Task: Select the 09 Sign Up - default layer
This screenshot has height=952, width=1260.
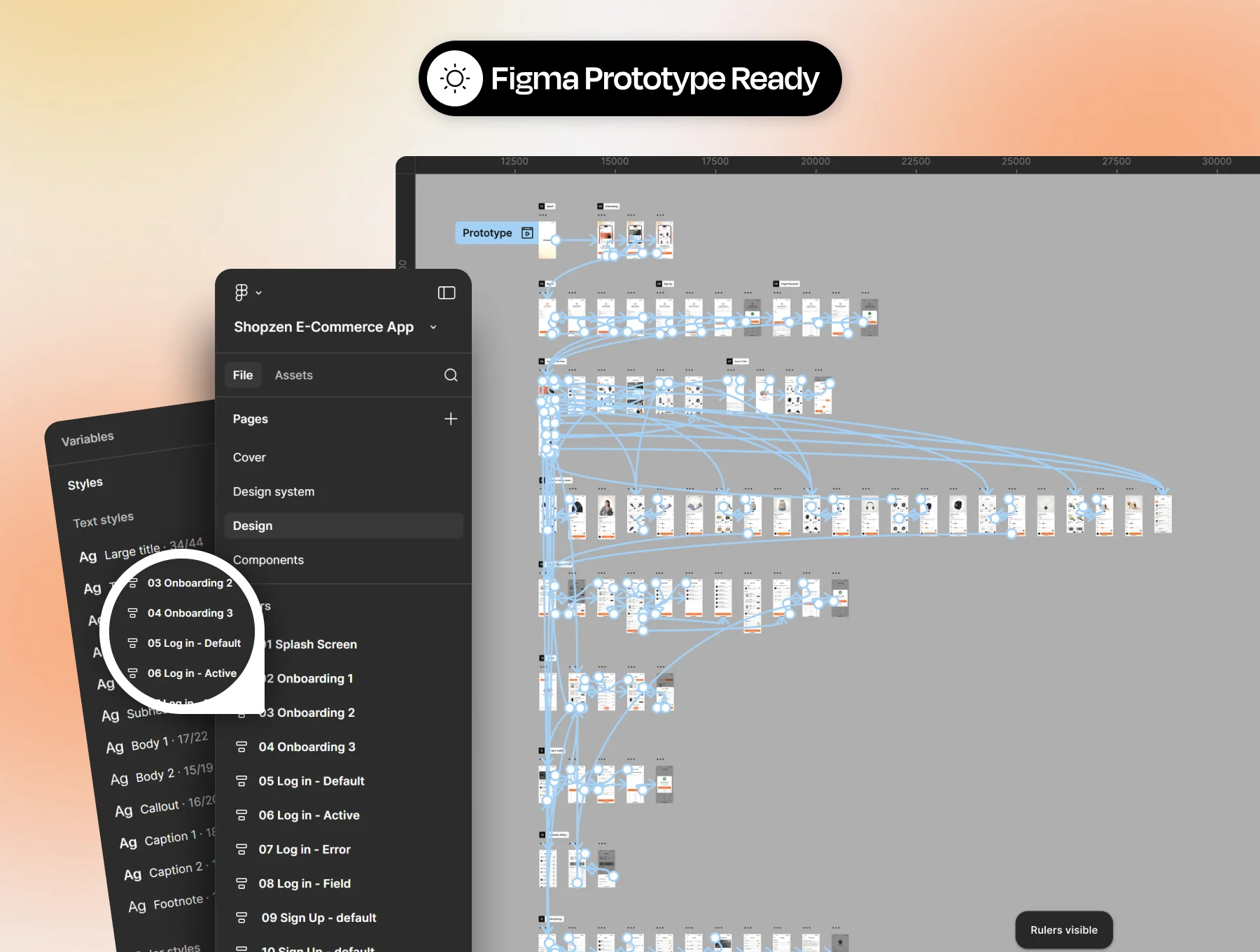Action: [x=318, y=918]
